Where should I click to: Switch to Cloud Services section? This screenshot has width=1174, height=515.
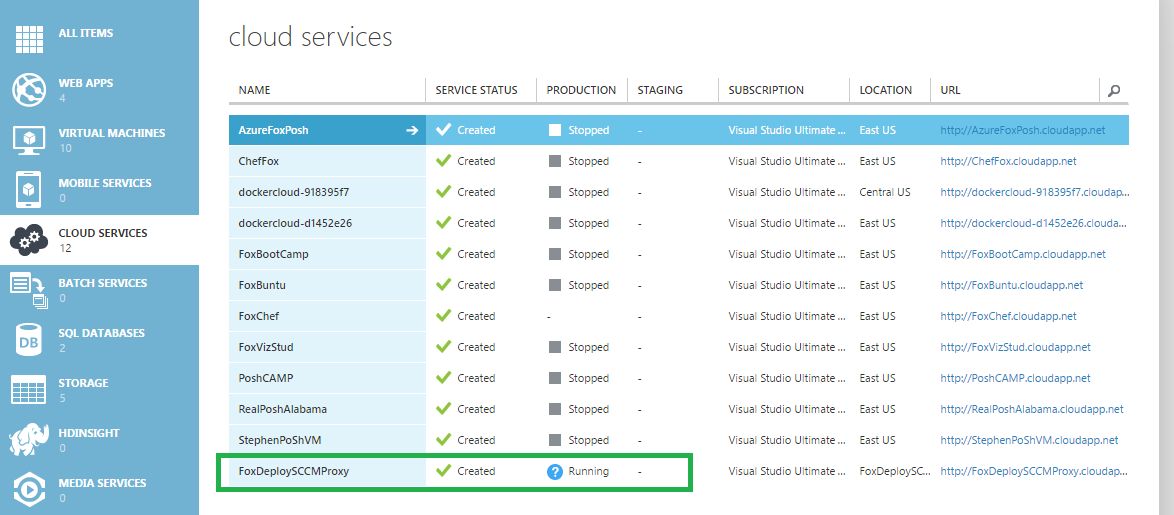[100, 240]
